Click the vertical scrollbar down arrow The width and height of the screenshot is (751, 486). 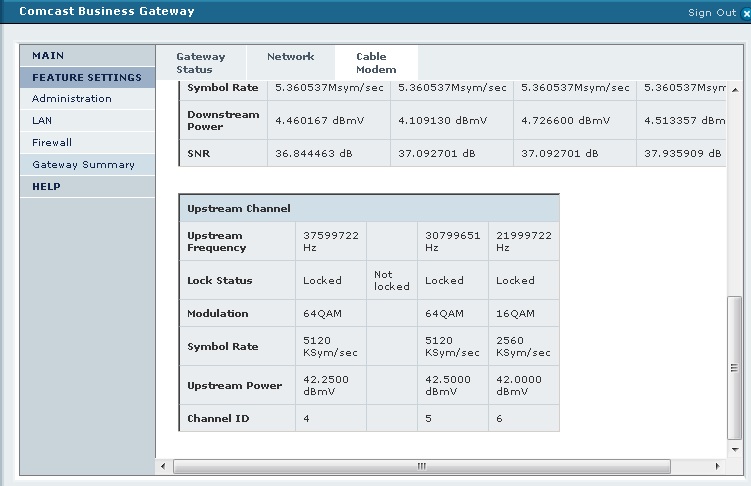(735, 449)
